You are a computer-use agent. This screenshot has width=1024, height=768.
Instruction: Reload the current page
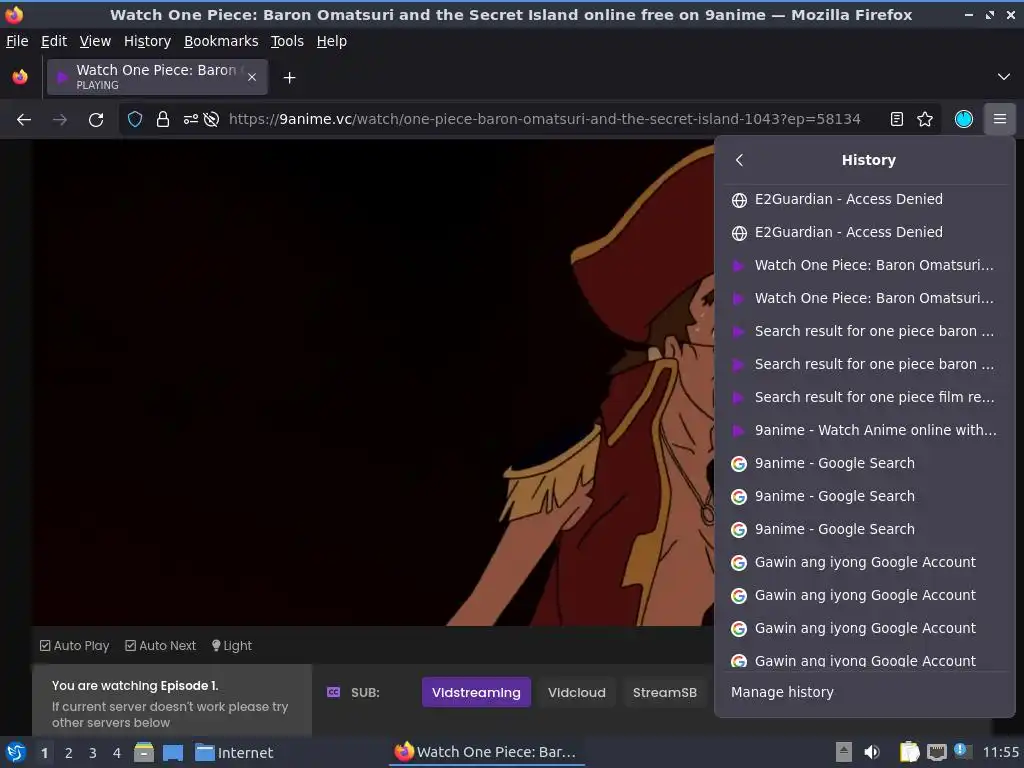96,120
